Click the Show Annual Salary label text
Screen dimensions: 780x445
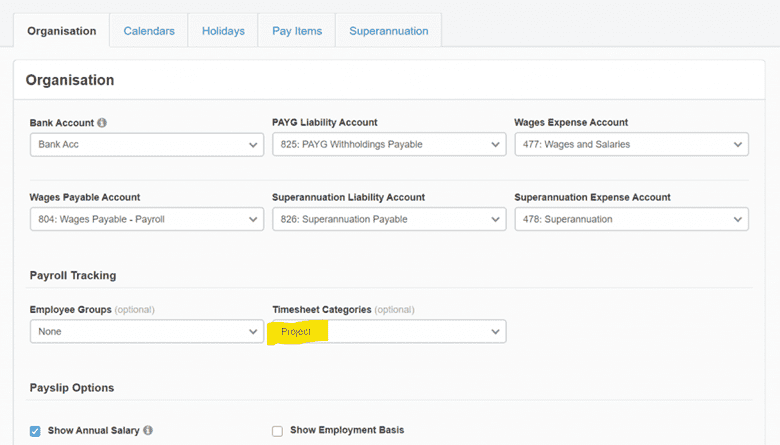93,431
